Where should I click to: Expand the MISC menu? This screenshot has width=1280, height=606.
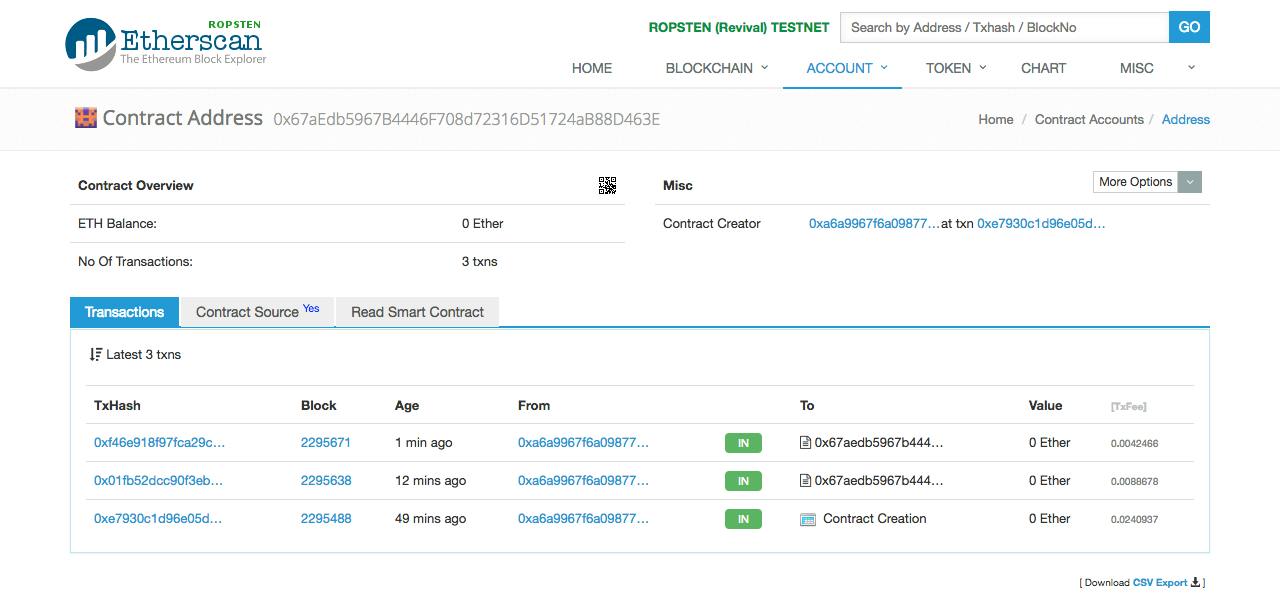(1157, 68)
